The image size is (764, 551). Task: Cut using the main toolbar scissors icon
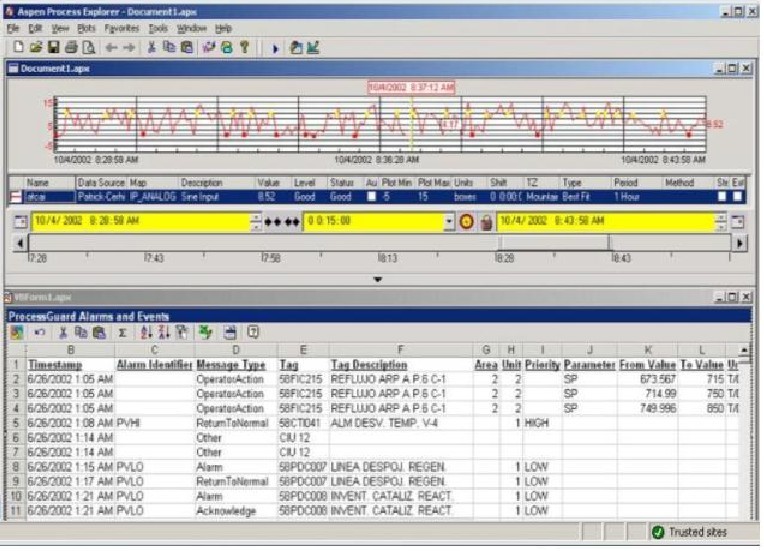[152, 47]
